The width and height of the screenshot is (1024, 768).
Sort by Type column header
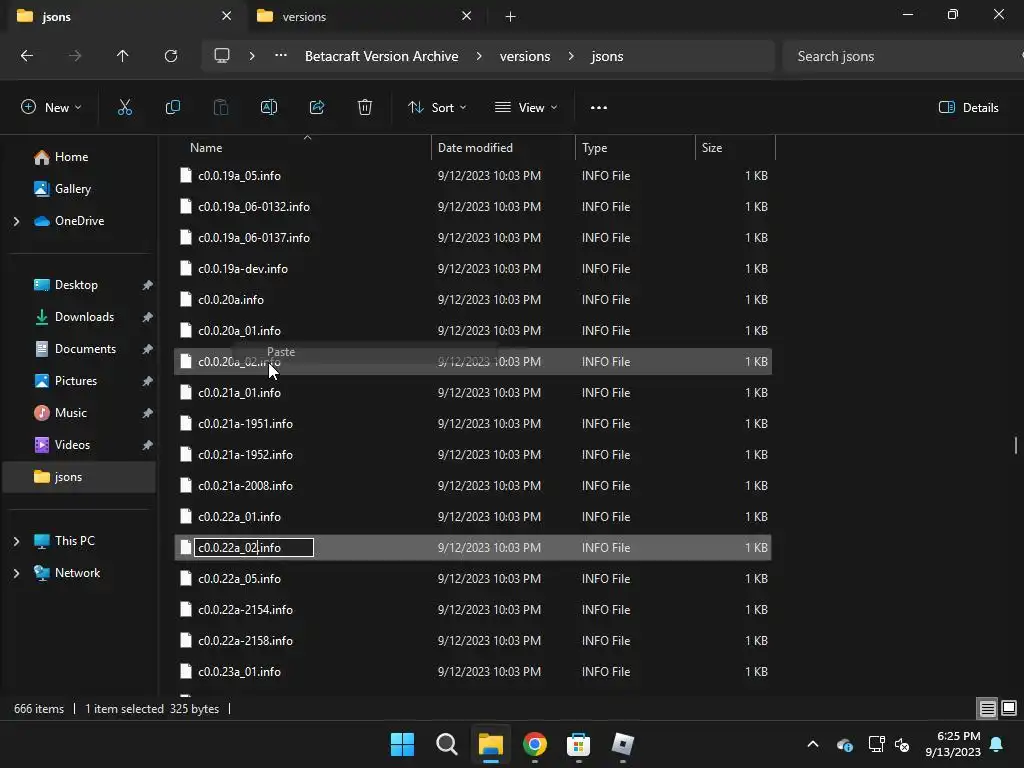(635, 148)
